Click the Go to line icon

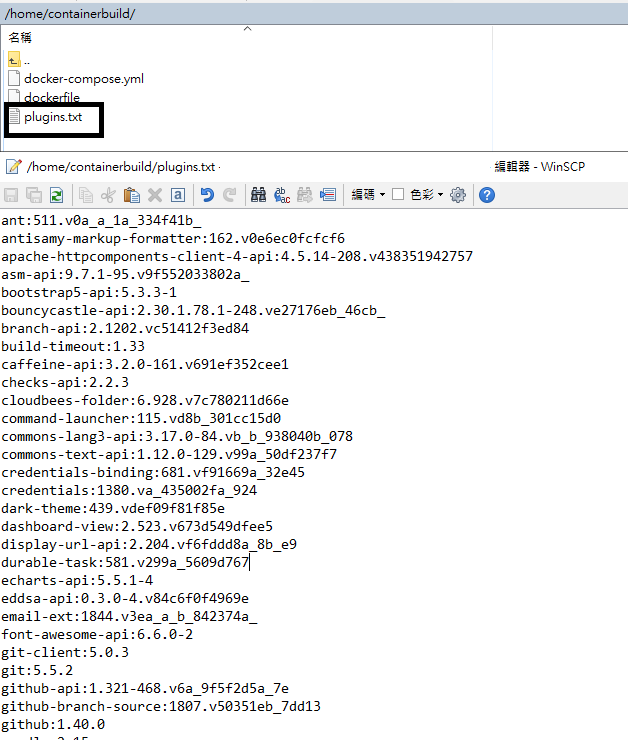point(328,195)
